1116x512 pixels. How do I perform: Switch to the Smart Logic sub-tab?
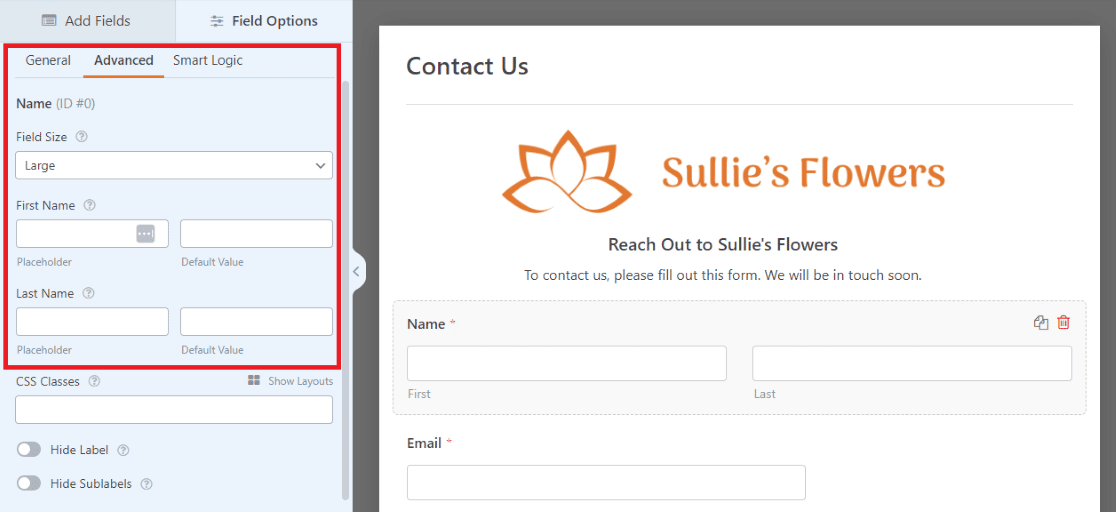pyautogui.click(x=208, y=61)
